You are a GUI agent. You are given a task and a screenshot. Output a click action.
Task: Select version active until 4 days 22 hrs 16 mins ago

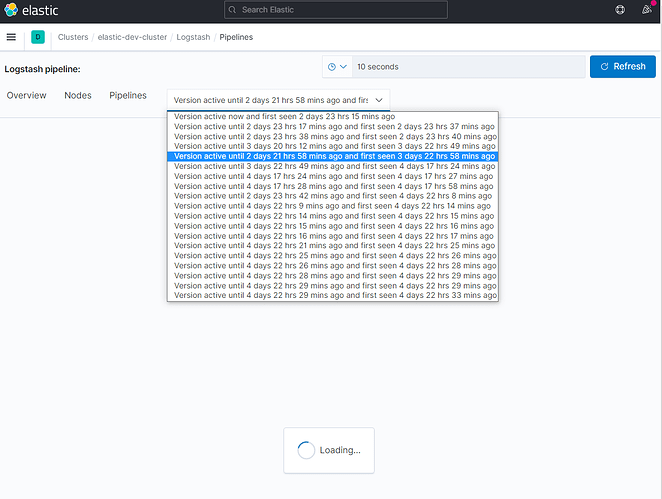click(x=333, y=236)
